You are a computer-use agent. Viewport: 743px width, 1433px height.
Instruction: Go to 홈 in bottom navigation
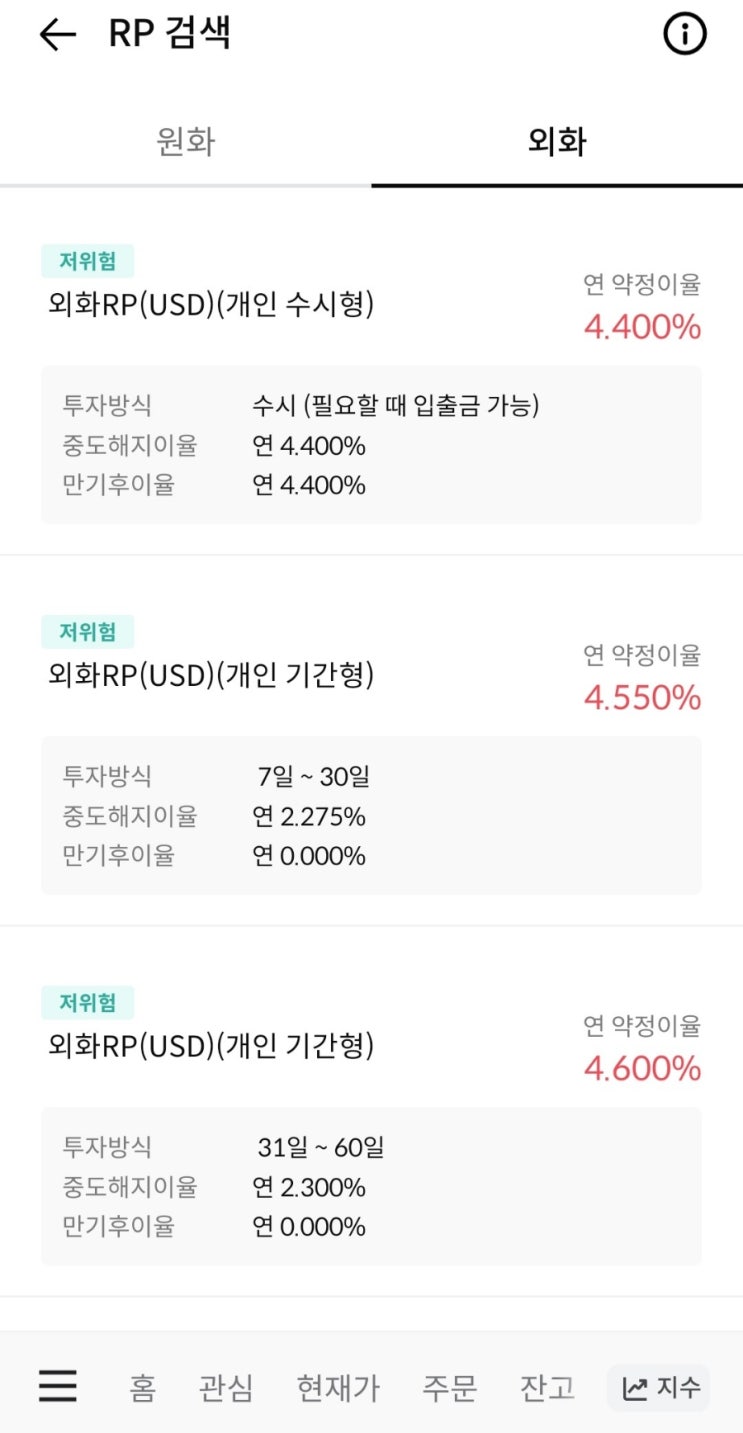[x=142, y=1388]
